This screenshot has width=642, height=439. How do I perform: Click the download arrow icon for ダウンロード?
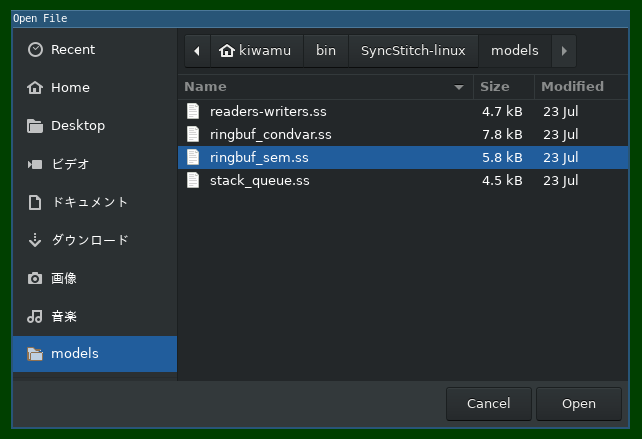[36, 240]
